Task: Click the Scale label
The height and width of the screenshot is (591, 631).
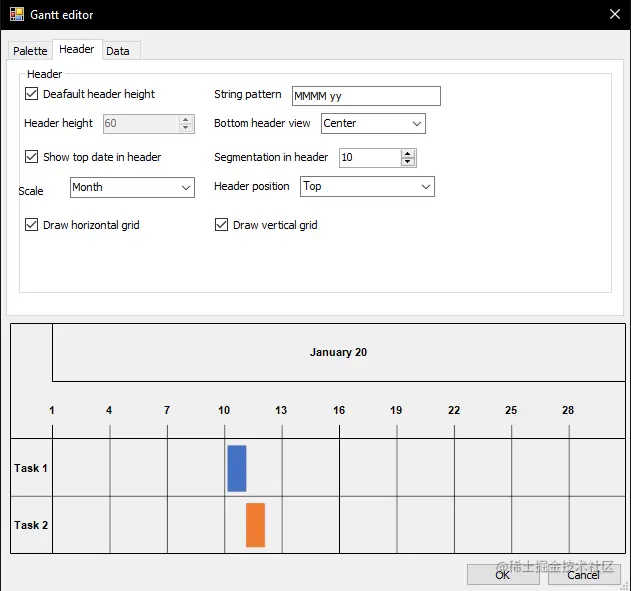Action: click(x=31, y=191)
